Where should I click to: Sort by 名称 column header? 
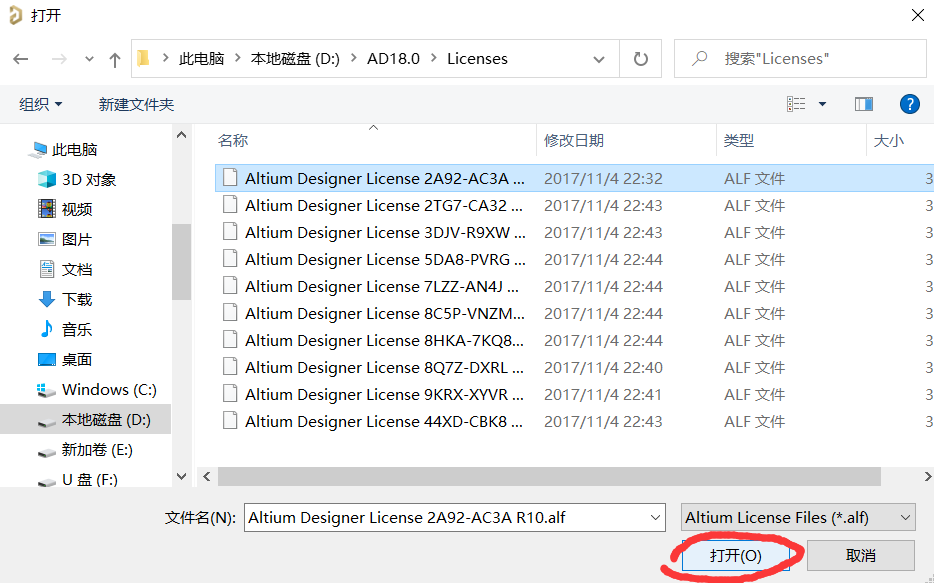point(233,141)
